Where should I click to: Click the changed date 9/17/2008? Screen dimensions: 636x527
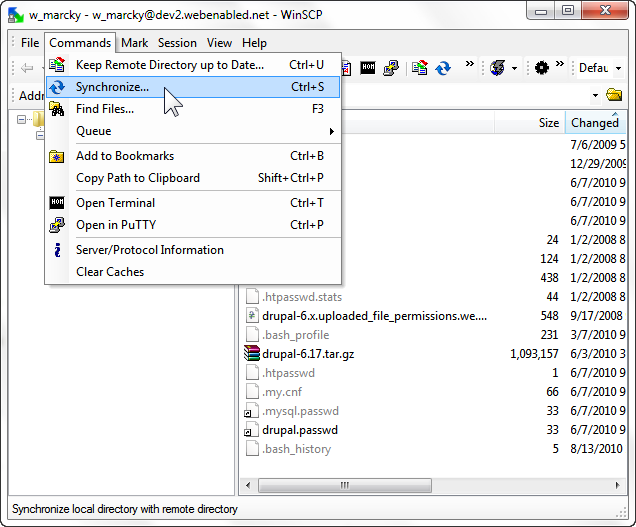tap(596, 316)
